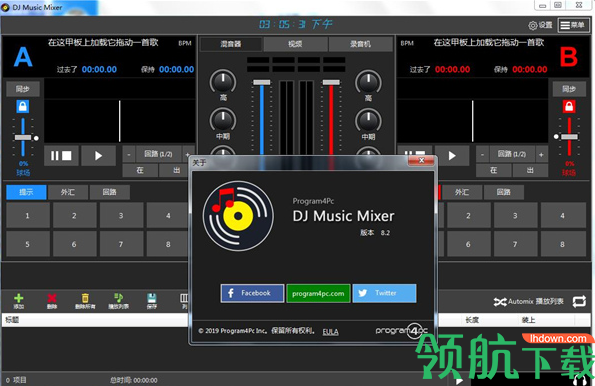Start playback on deck B
This screenshot has width=595, height=386.
452,156
